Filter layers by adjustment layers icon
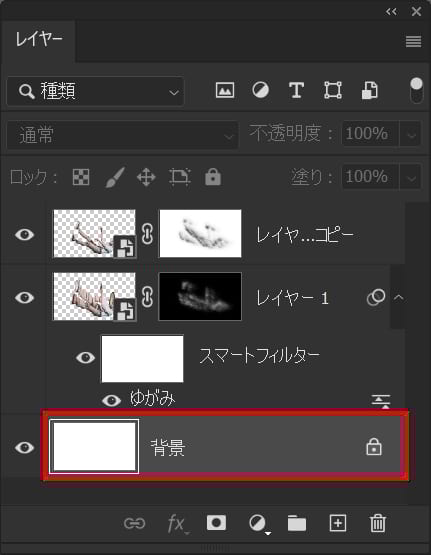Image resolution: width=431 pixels, height=555 pixels. coord(260,90)
